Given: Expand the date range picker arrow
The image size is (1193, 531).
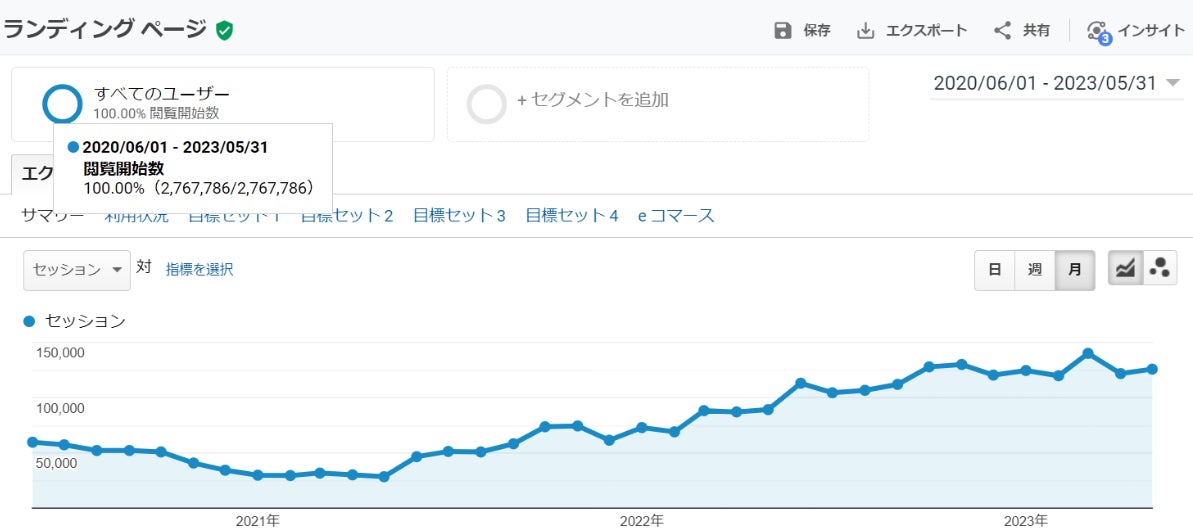Looking at the screenshot, I should pyautogui.click(x=1173, y=84).
